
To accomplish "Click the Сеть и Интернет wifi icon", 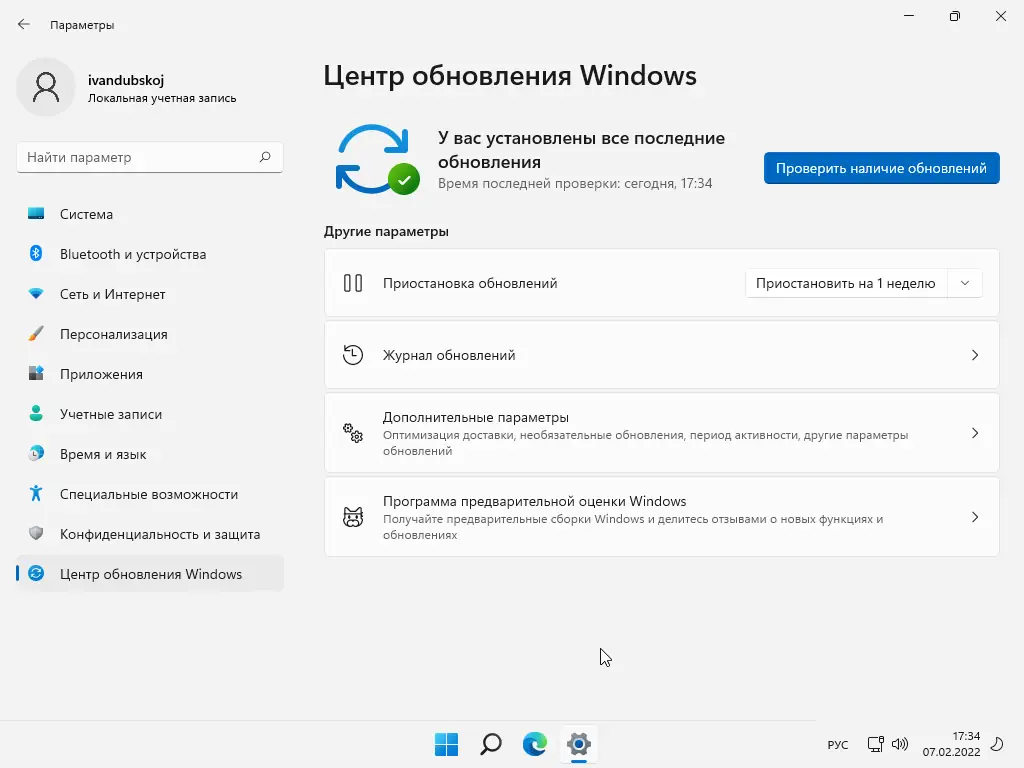I will point(36,294).
